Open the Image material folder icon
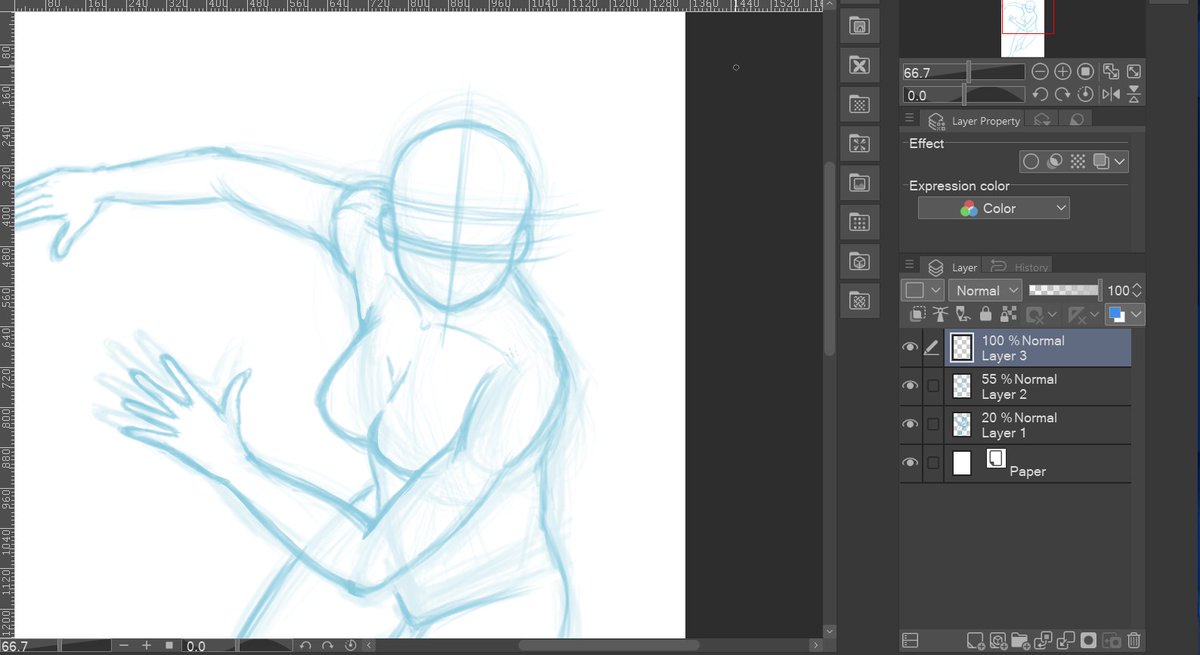Viewport: 1200px width, 655px height. click(x=858, y=182)
